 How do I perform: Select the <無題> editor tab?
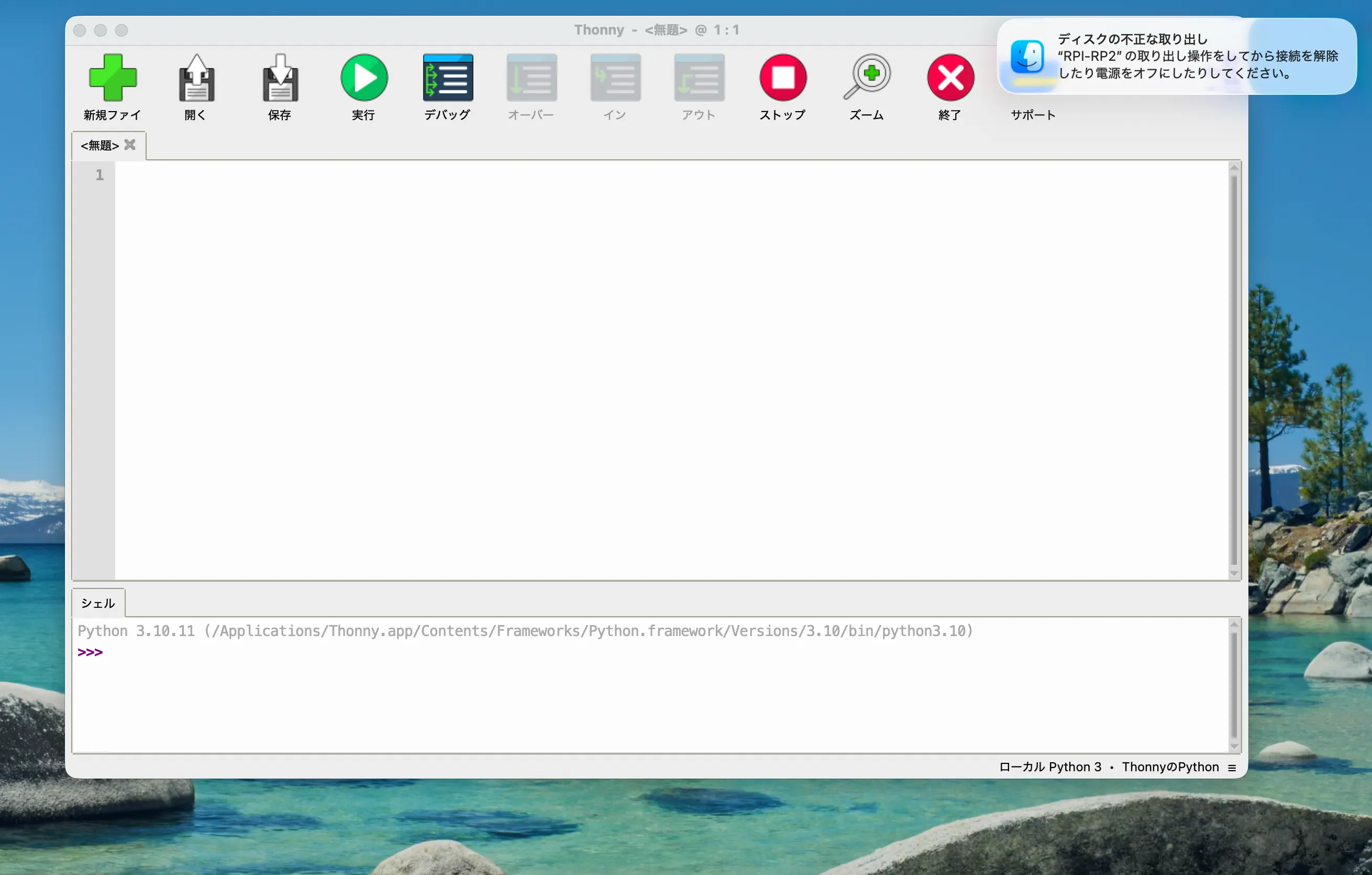pos(99,146)
